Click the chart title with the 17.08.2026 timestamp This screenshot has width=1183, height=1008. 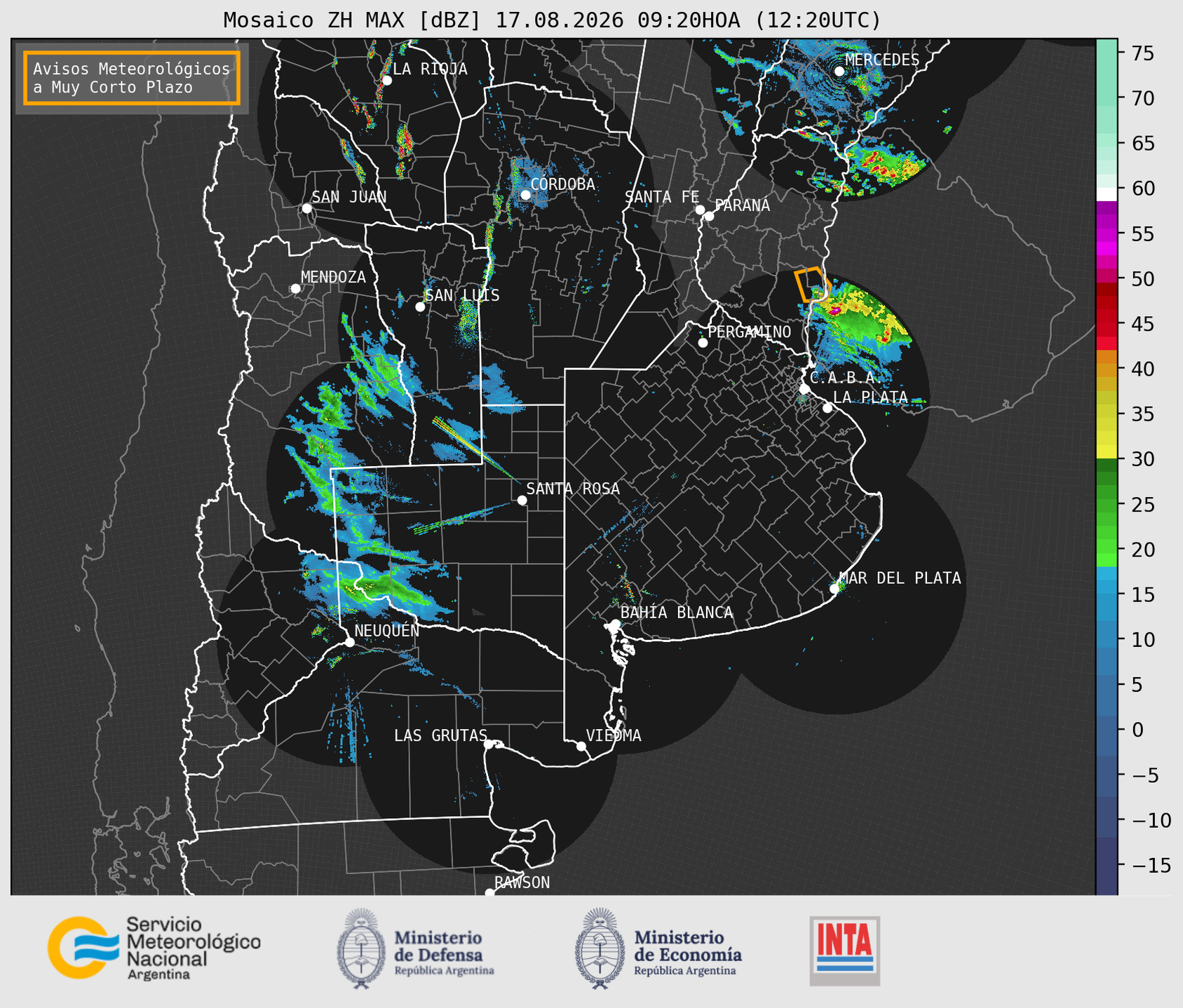point(552,20)
